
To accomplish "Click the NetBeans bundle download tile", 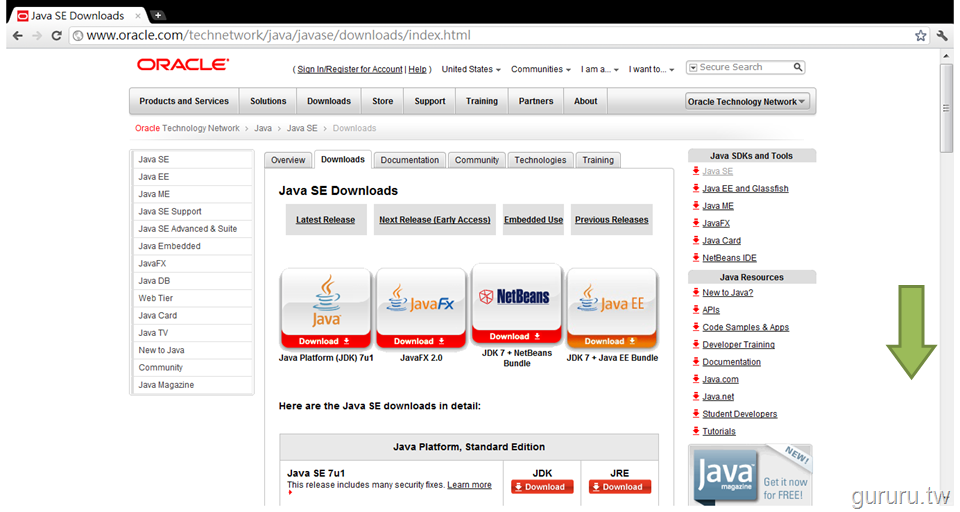I will pos(517,304).
